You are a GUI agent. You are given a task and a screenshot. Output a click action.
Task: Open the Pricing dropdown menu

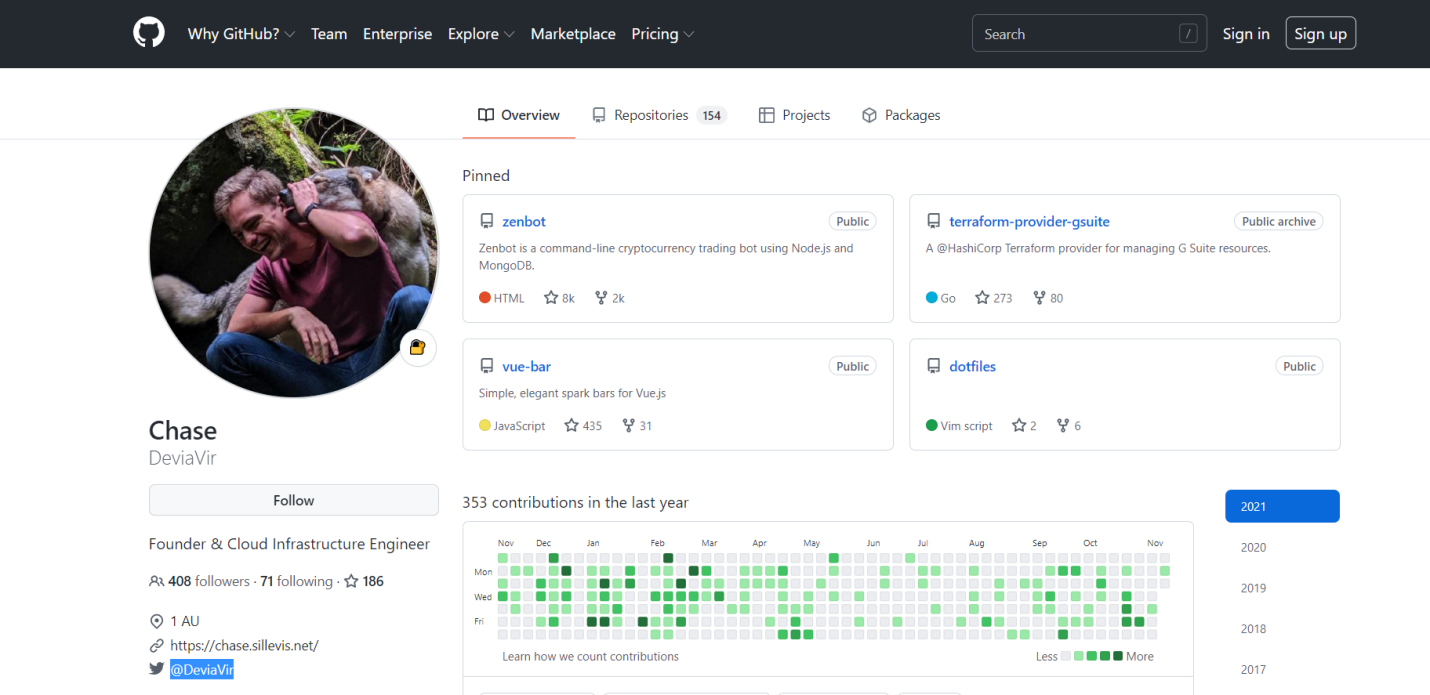(x=662, y=34)
